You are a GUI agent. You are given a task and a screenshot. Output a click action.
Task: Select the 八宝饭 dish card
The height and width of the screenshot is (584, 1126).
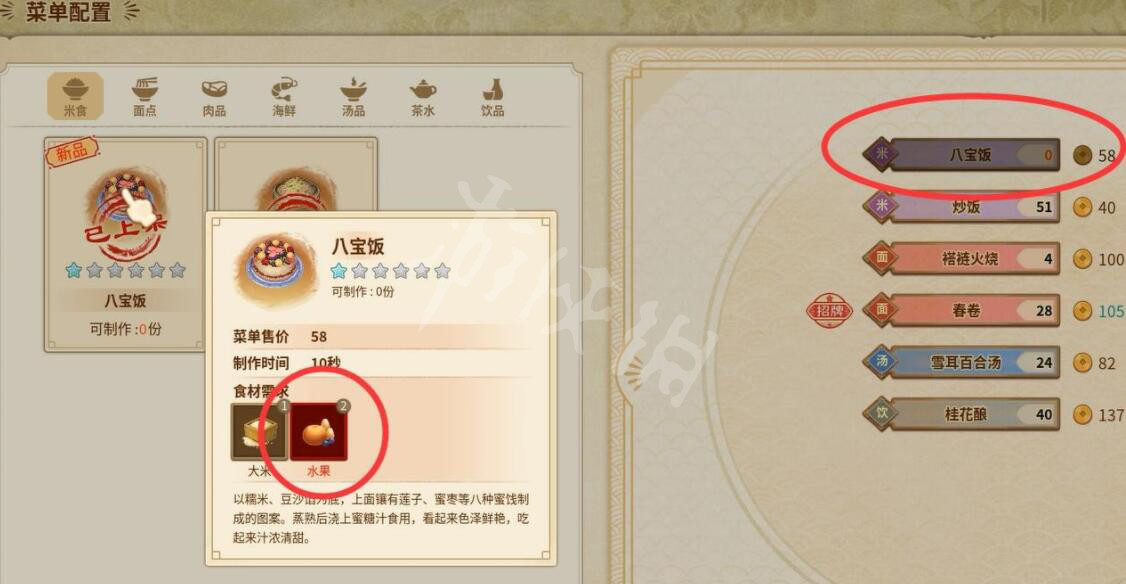point(126,245)
